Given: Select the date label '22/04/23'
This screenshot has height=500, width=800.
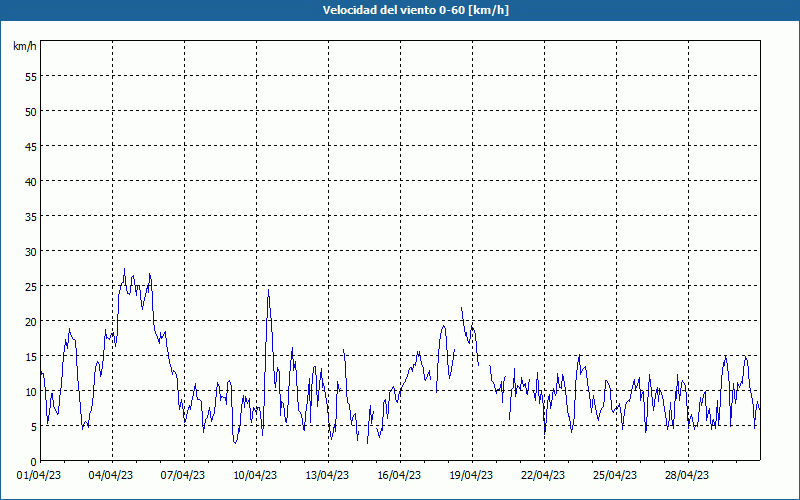Looking at the screenshot, I should (x=543, y=475).
